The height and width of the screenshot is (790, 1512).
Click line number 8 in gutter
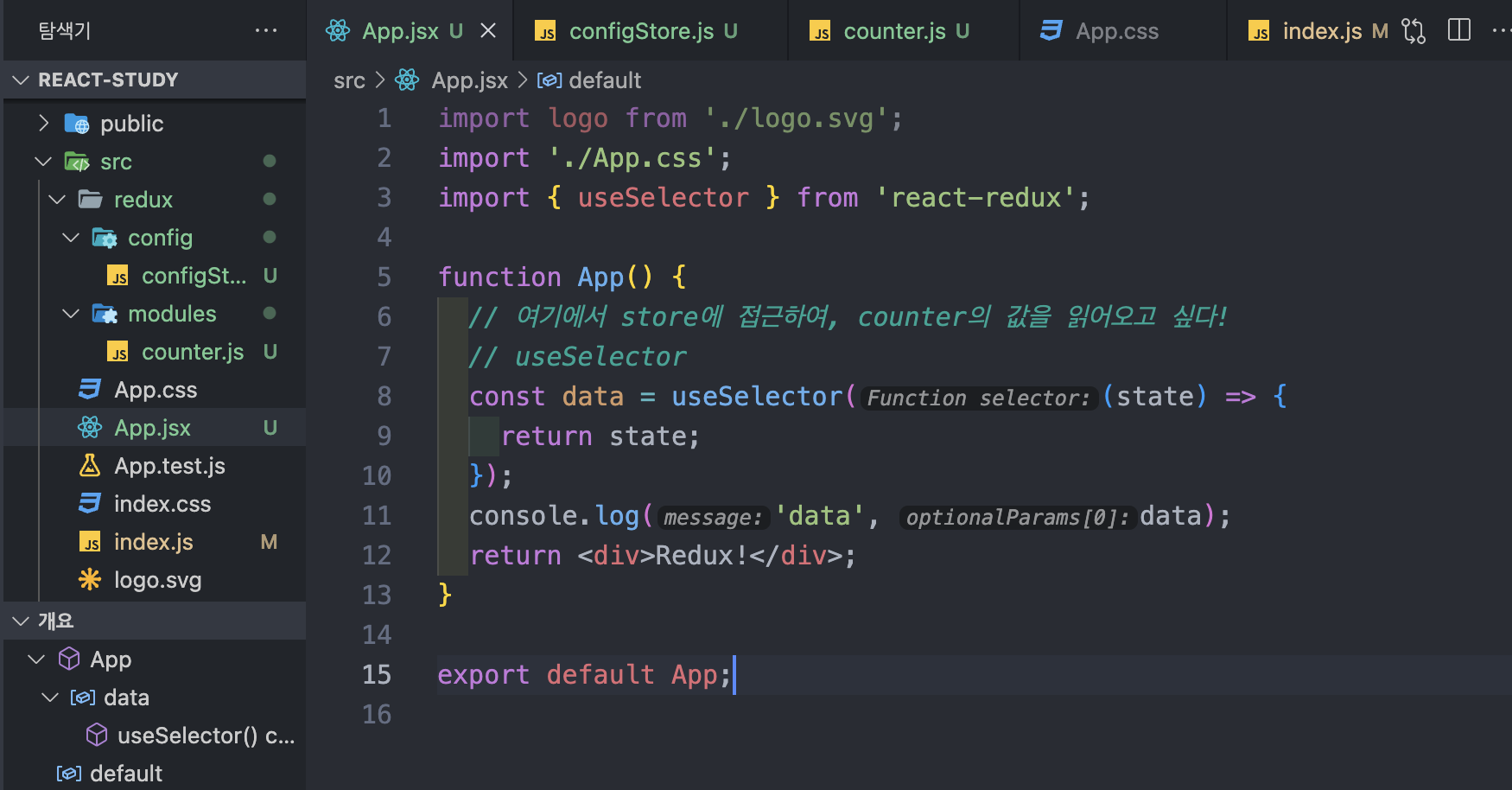click(384, 396)
